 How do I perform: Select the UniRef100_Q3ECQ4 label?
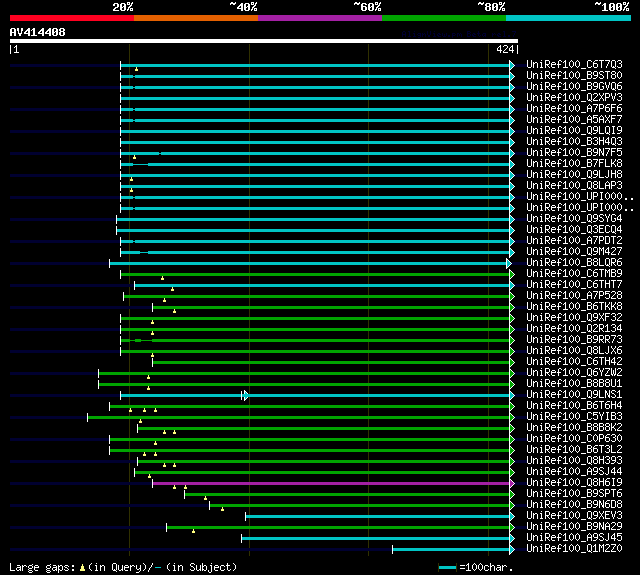(x=574, y=230)
